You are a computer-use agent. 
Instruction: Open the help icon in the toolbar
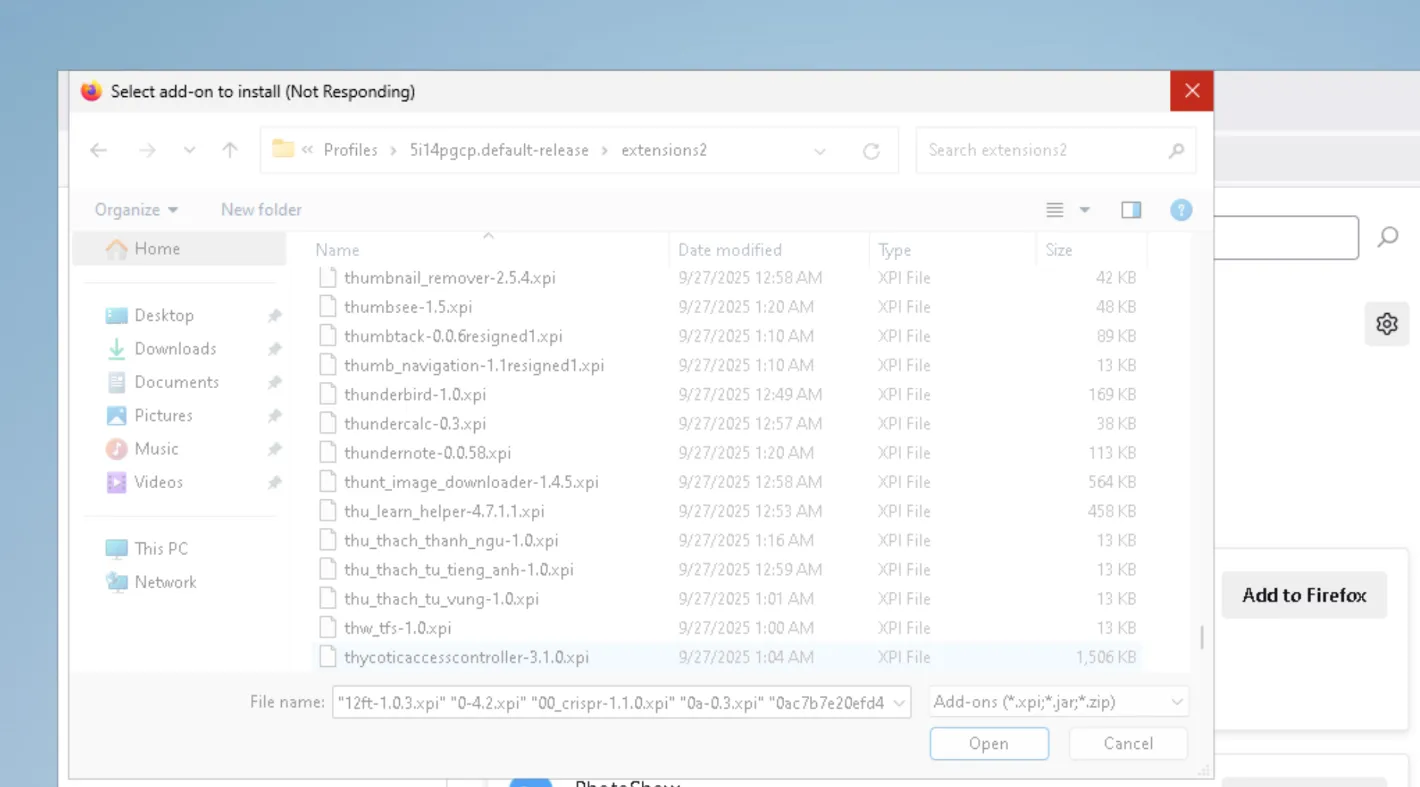click(1181, 209)
